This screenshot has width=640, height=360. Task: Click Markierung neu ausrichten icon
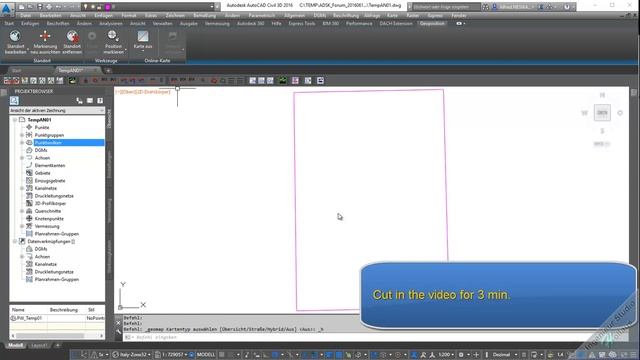coord(45,36)
